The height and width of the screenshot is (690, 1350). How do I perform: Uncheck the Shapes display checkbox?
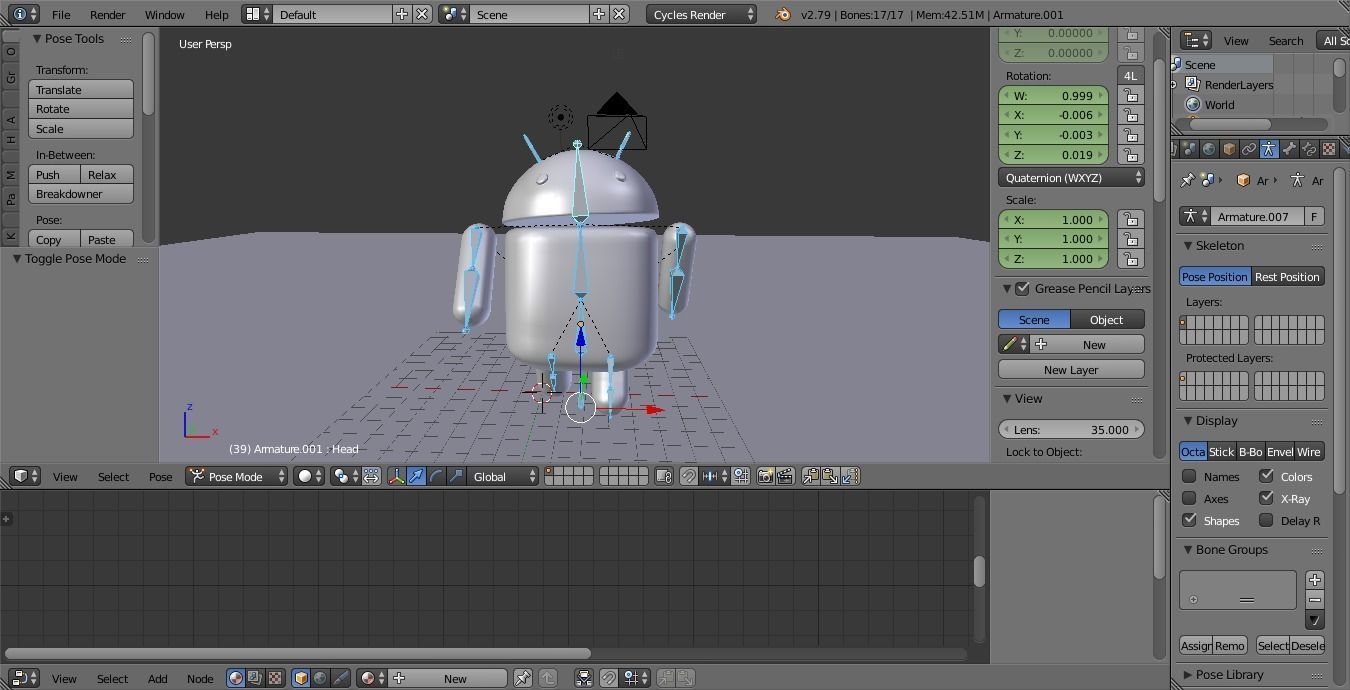(1189, 520)
